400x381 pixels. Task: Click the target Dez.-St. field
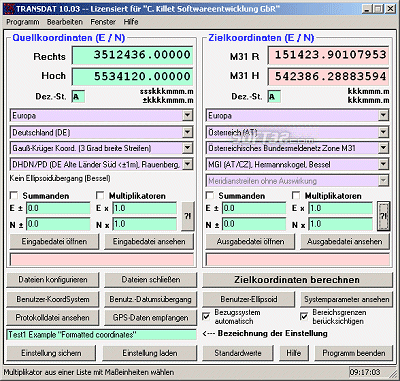point(274,97)
